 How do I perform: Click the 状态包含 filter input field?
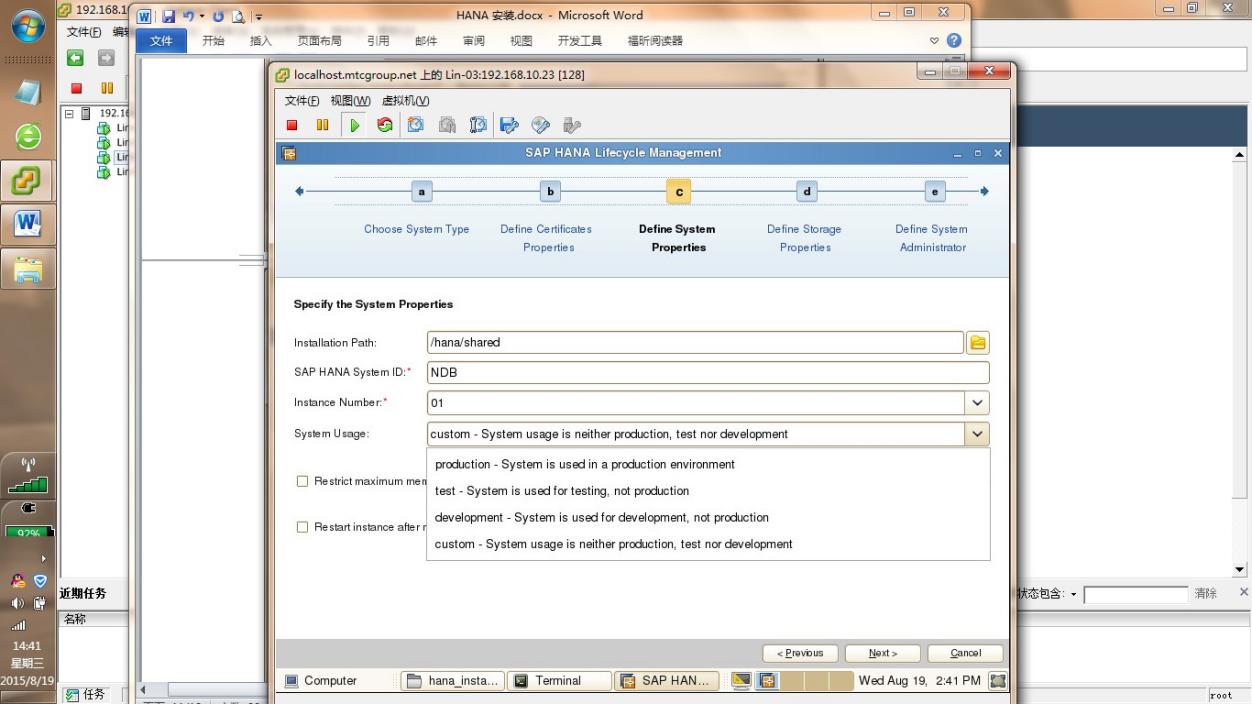click(x=1136, y=595)
